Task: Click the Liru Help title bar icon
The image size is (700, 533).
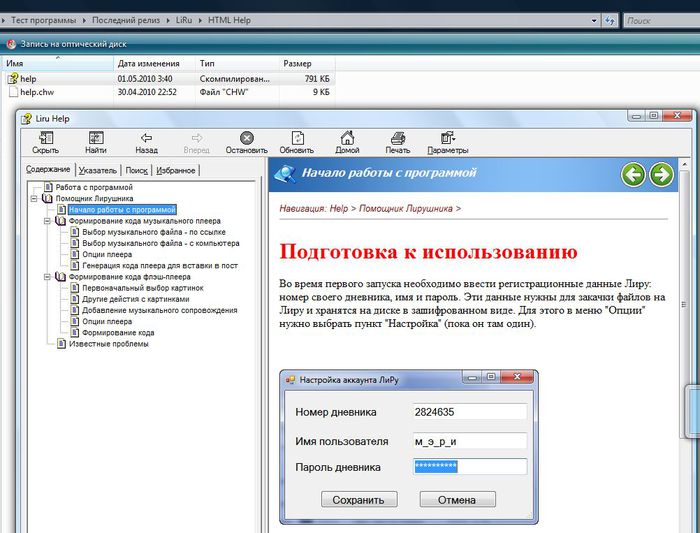Action: point(26,119)
